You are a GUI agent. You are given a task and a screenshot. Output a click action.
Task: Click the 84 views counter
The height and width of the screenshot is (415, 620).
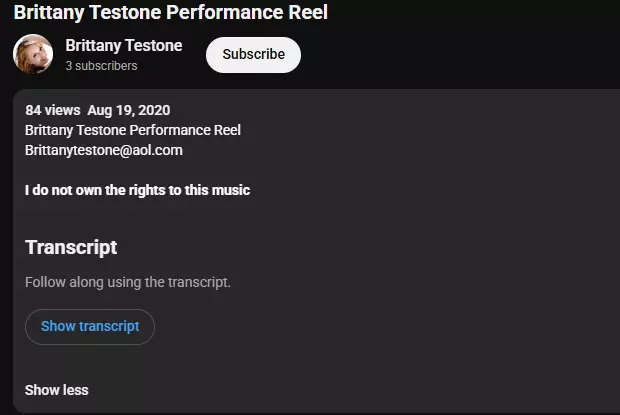[x=53, y=110]
